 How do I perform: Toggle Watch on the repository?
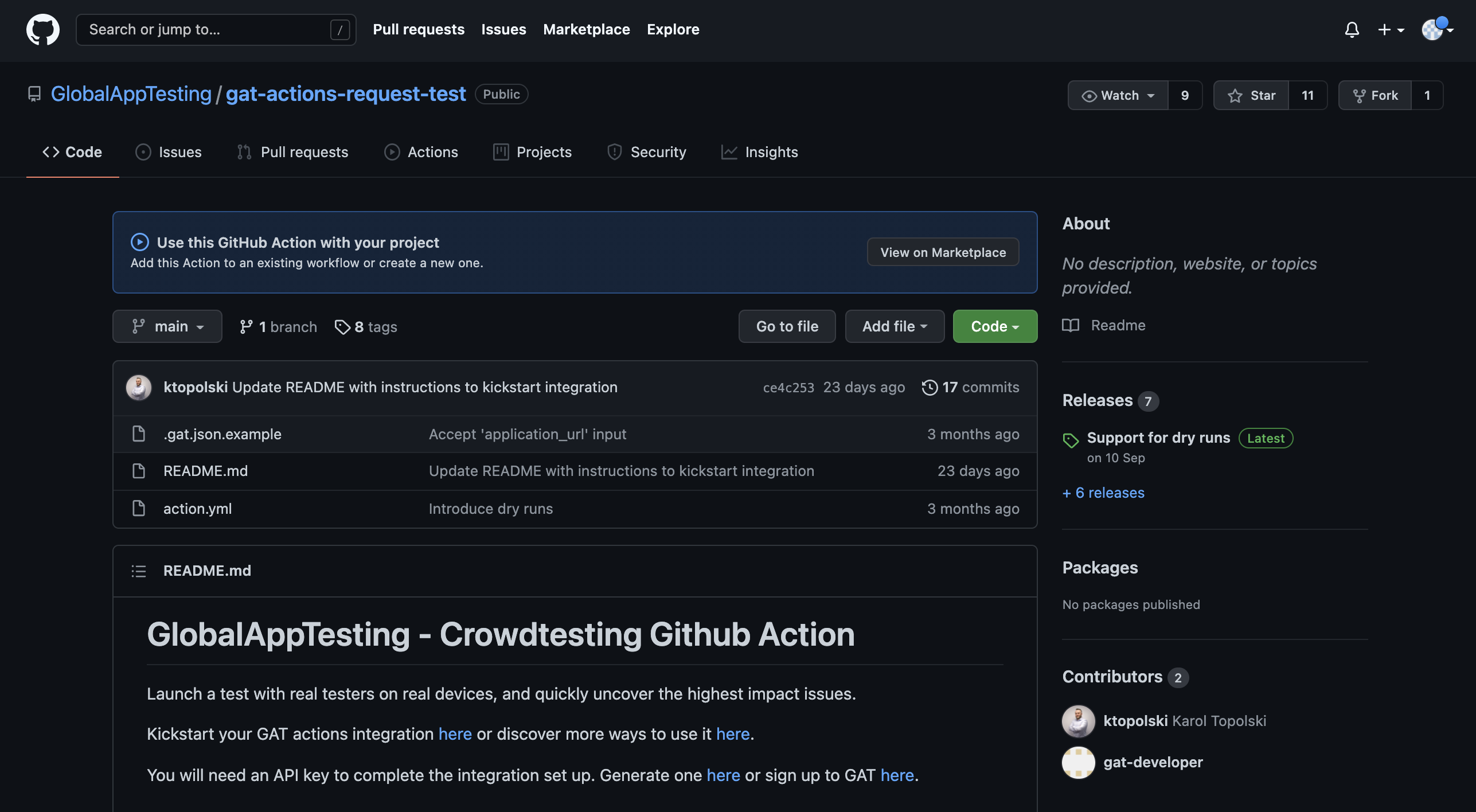[x=1118, y=95]
